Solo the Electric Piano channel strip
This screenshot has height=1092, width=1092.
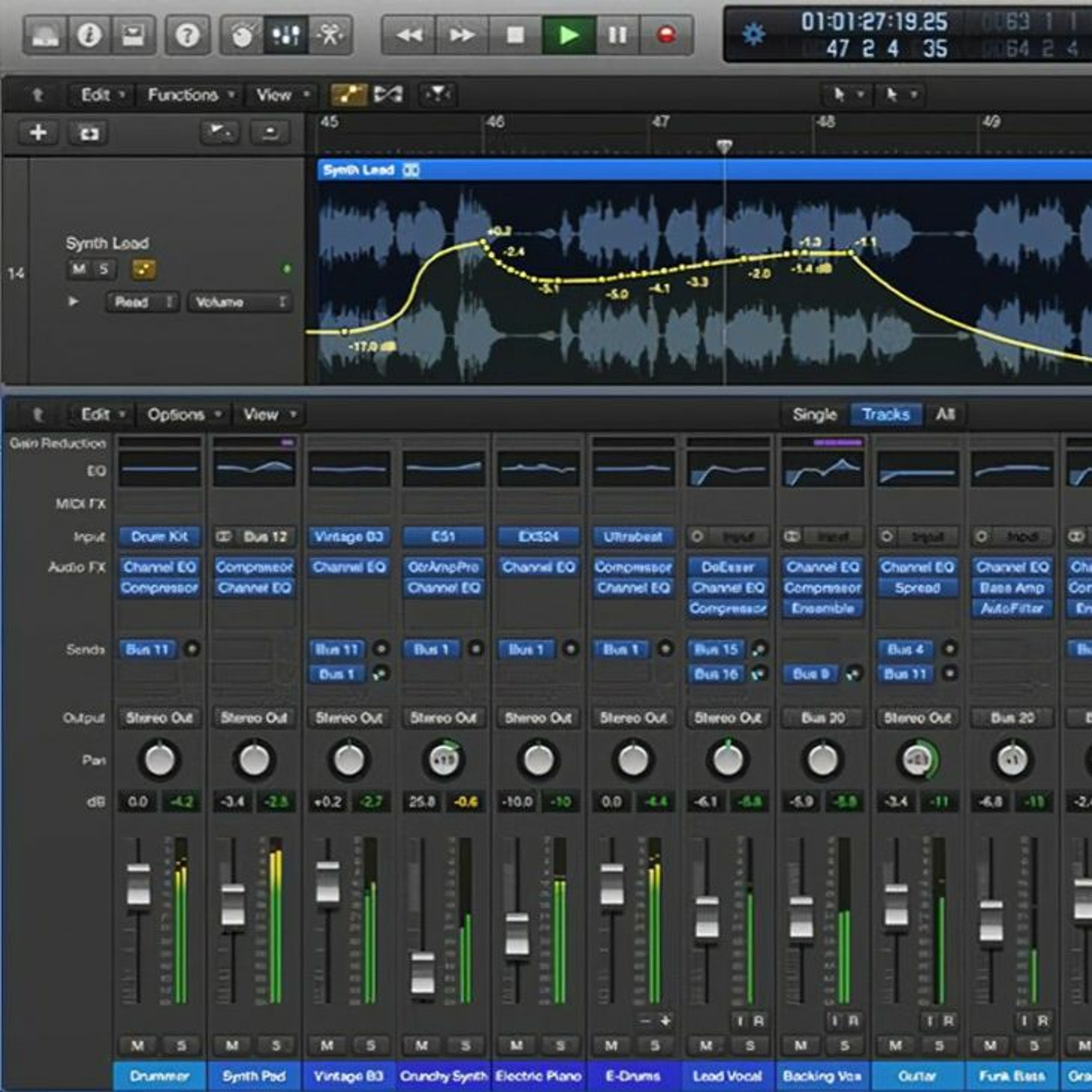[560, 1046]
